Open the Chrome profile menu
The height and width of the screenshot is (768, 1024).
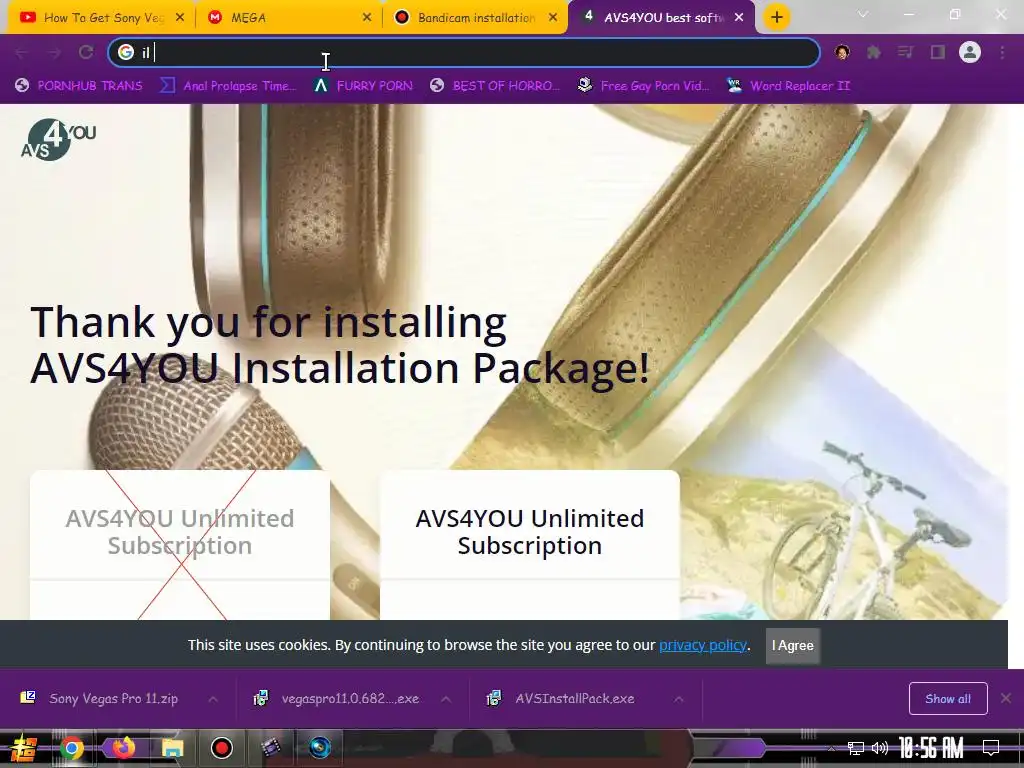(970, 52)
